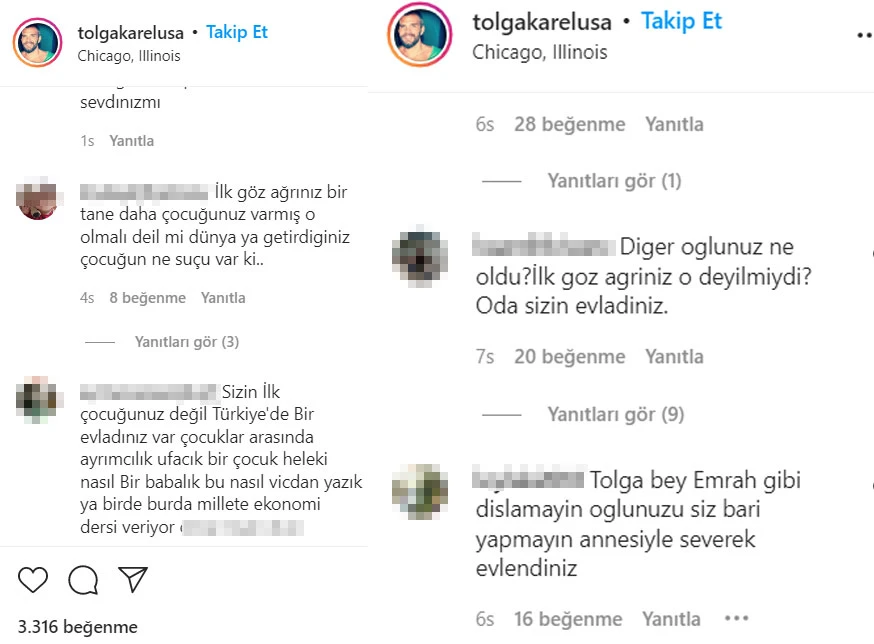View likes on the '28 beğenme' comment

tap(570, 124)
